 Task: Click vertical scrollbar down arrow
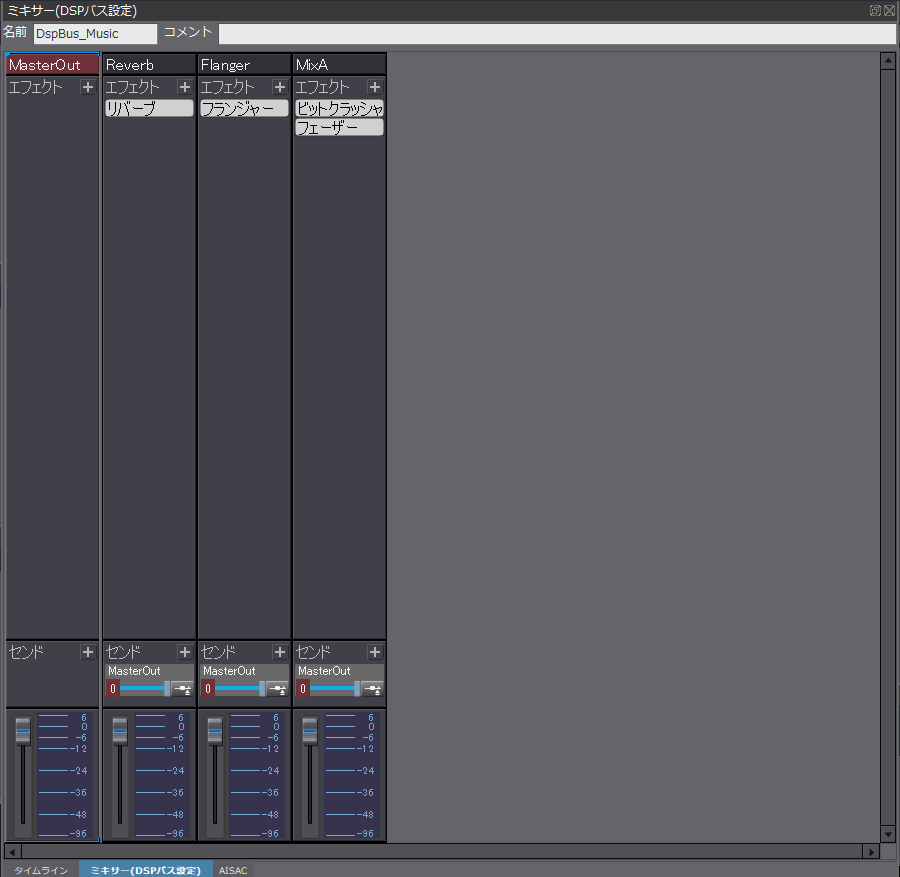click(888, 835)
